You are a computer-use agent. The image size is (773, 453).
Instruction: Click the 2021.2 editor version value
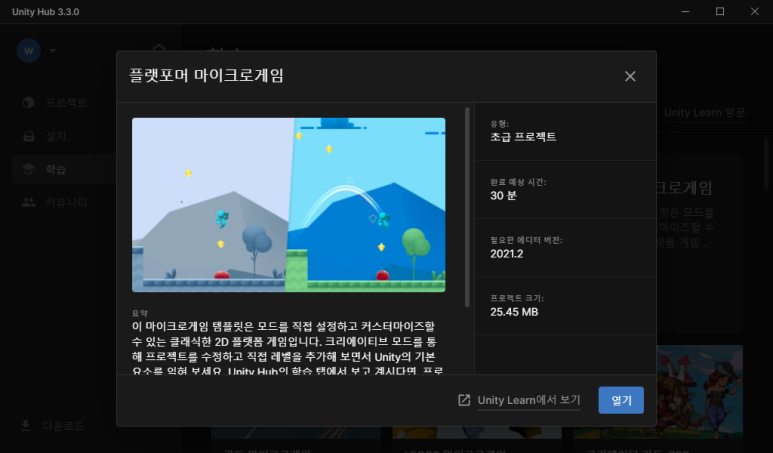506,254
